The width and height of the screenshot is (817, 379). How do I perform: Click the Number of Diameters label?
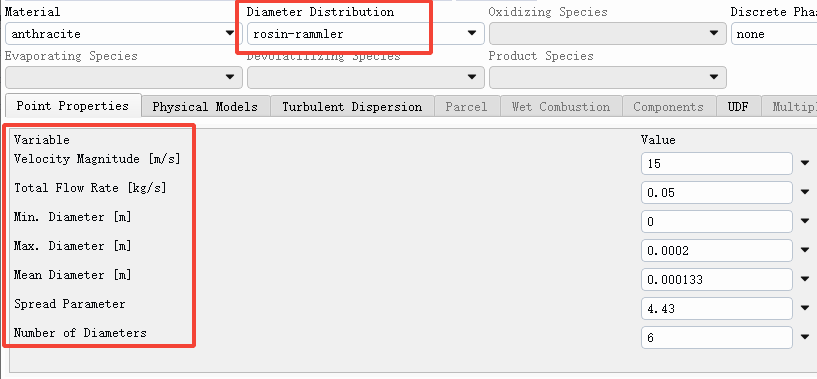point(80,333)
